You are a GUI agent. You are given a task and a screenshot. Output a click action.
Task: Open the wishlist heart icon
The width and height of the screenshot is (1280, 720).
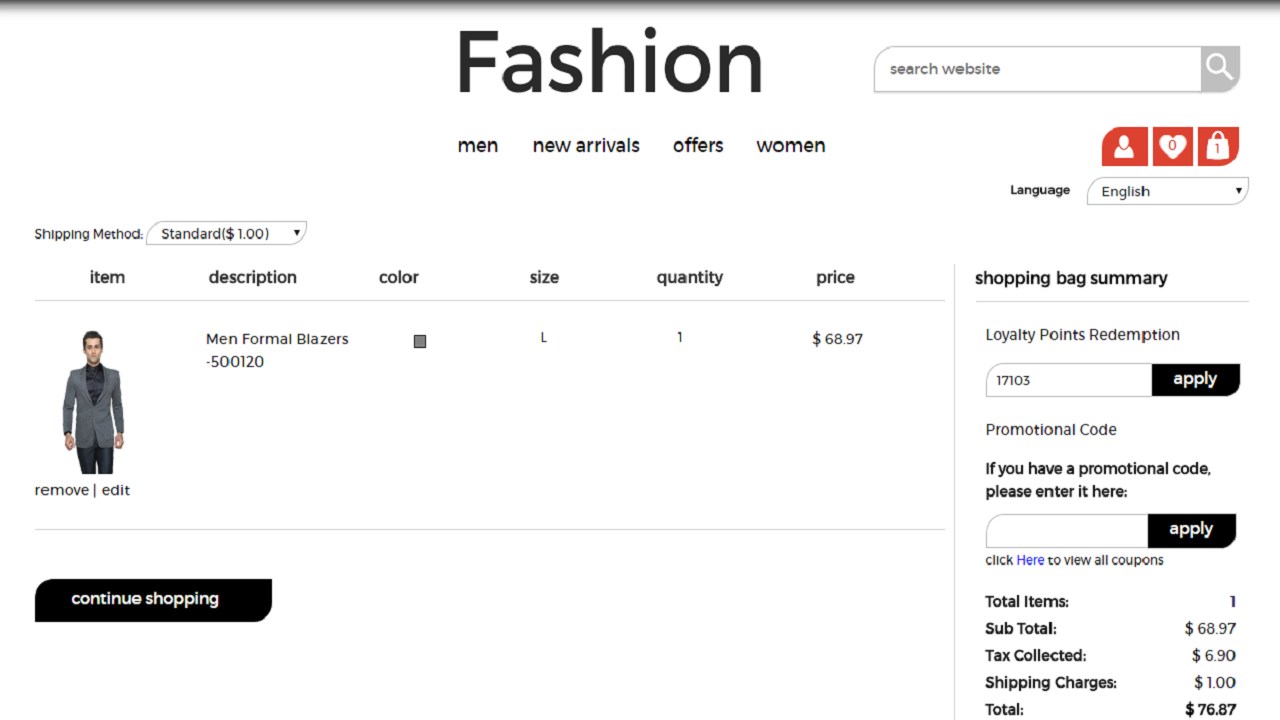point(1171,147)
